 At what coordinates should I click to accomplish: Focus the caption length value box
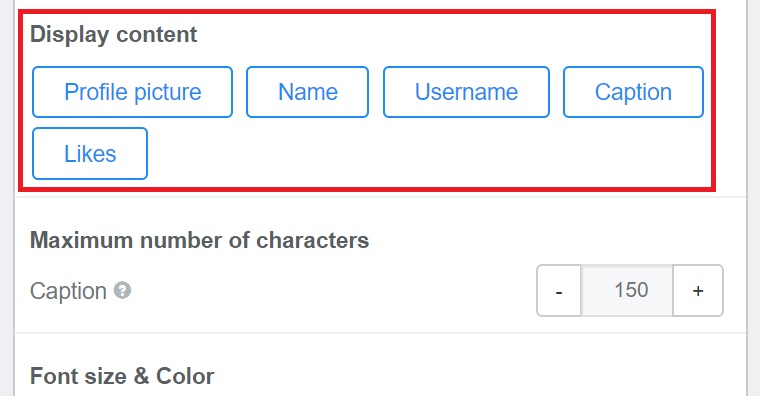click(x=627, y=291)
